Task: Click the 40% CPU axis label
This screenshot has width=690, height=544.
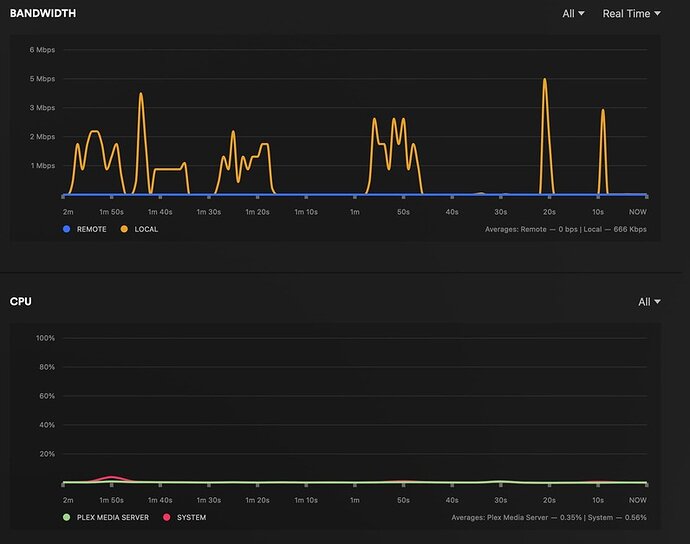Action: 47,425
